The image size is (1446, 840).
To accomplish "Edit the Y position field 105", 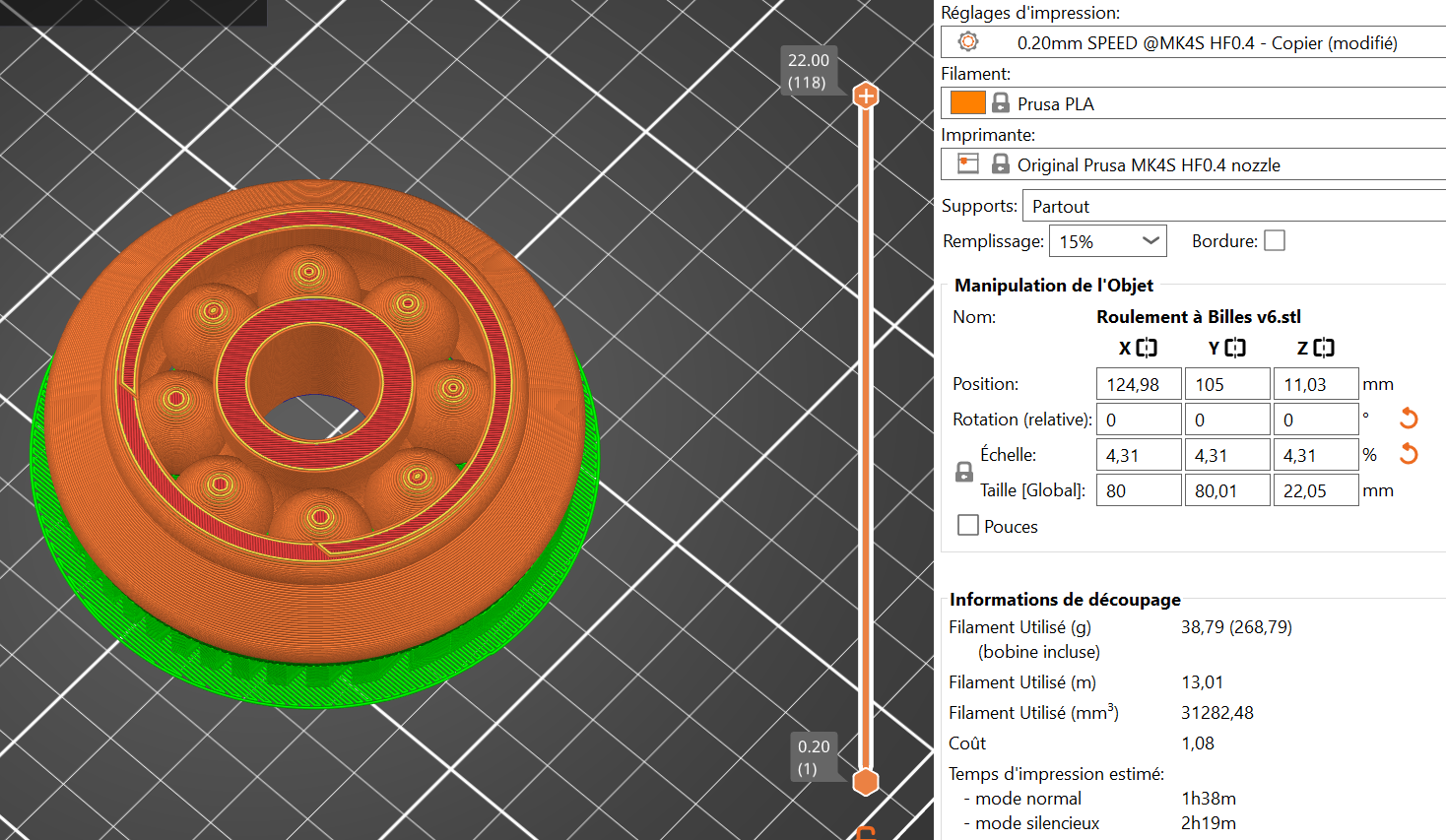I will pyautogui.click(x=1227, y=384).
